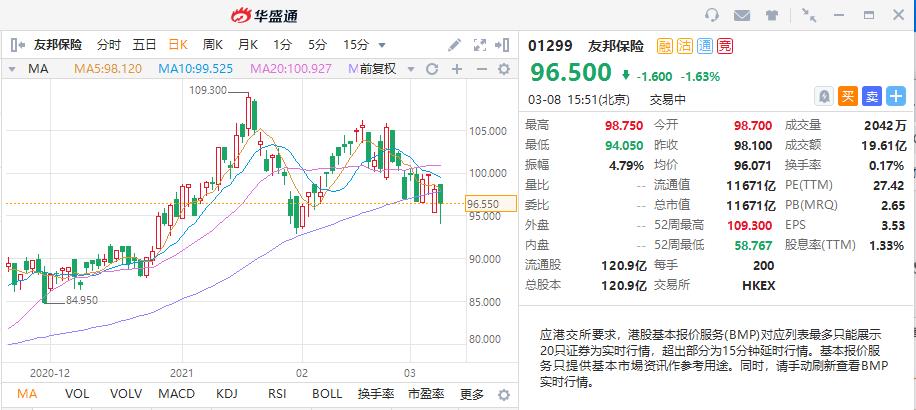Refresh chart with the reset icon
The image size is (916, 410).
432,70
